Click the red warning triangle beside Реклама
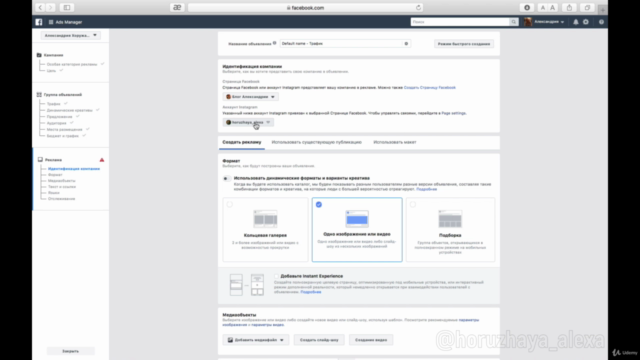This screenshot has height=360, width=640. pyautogui.click(x=102, y=160)
